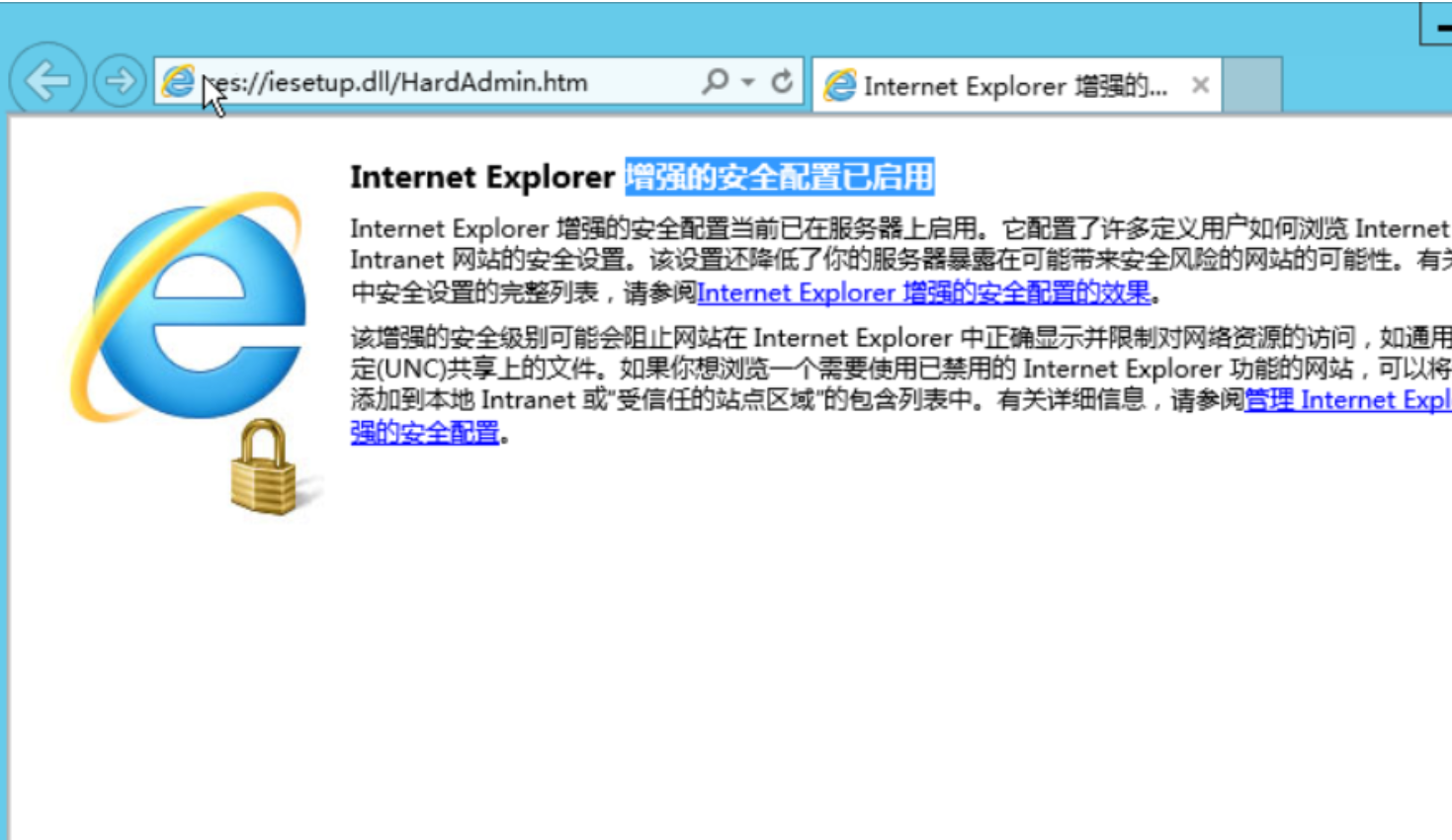Click the 强的安全配置 link on second line
The width and height of the screenshot is (1452, 840).
[x=425, y=432]
